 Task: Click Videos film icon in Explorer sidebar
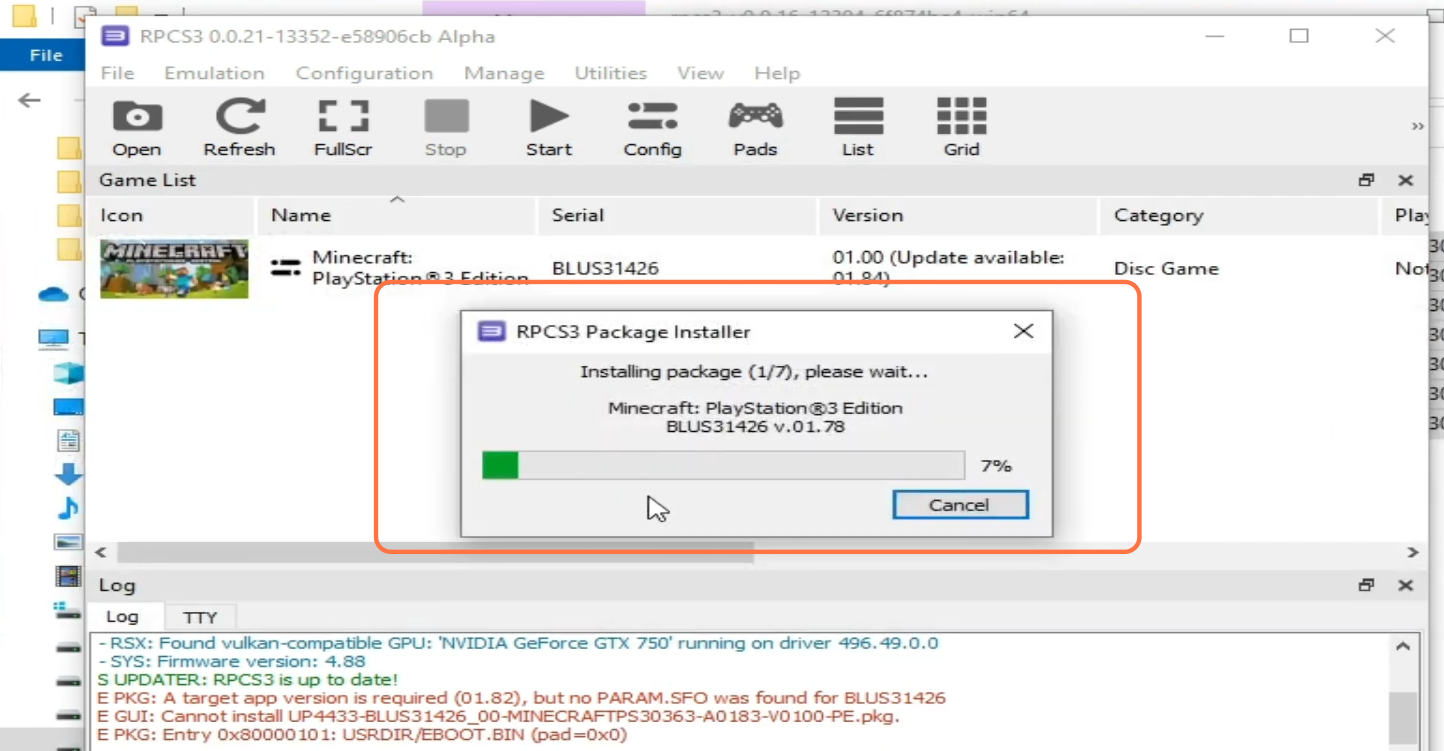click(x=68, y=576)
